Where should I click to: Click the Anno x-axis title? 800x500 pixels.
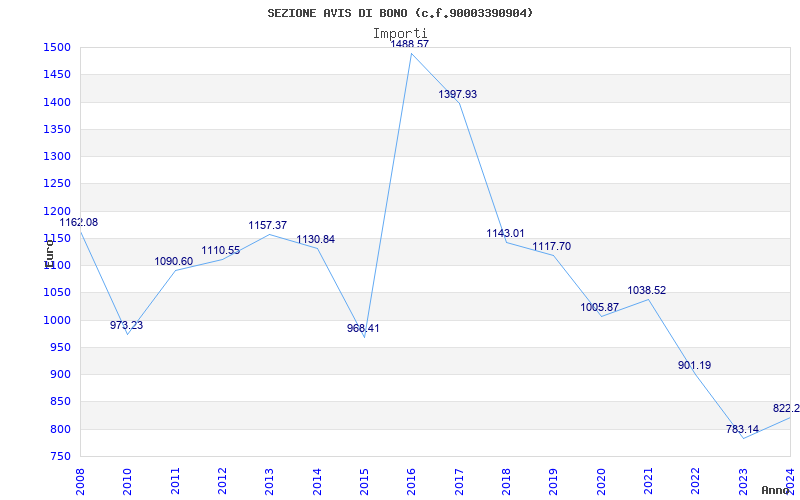click(x=776, y=490)
